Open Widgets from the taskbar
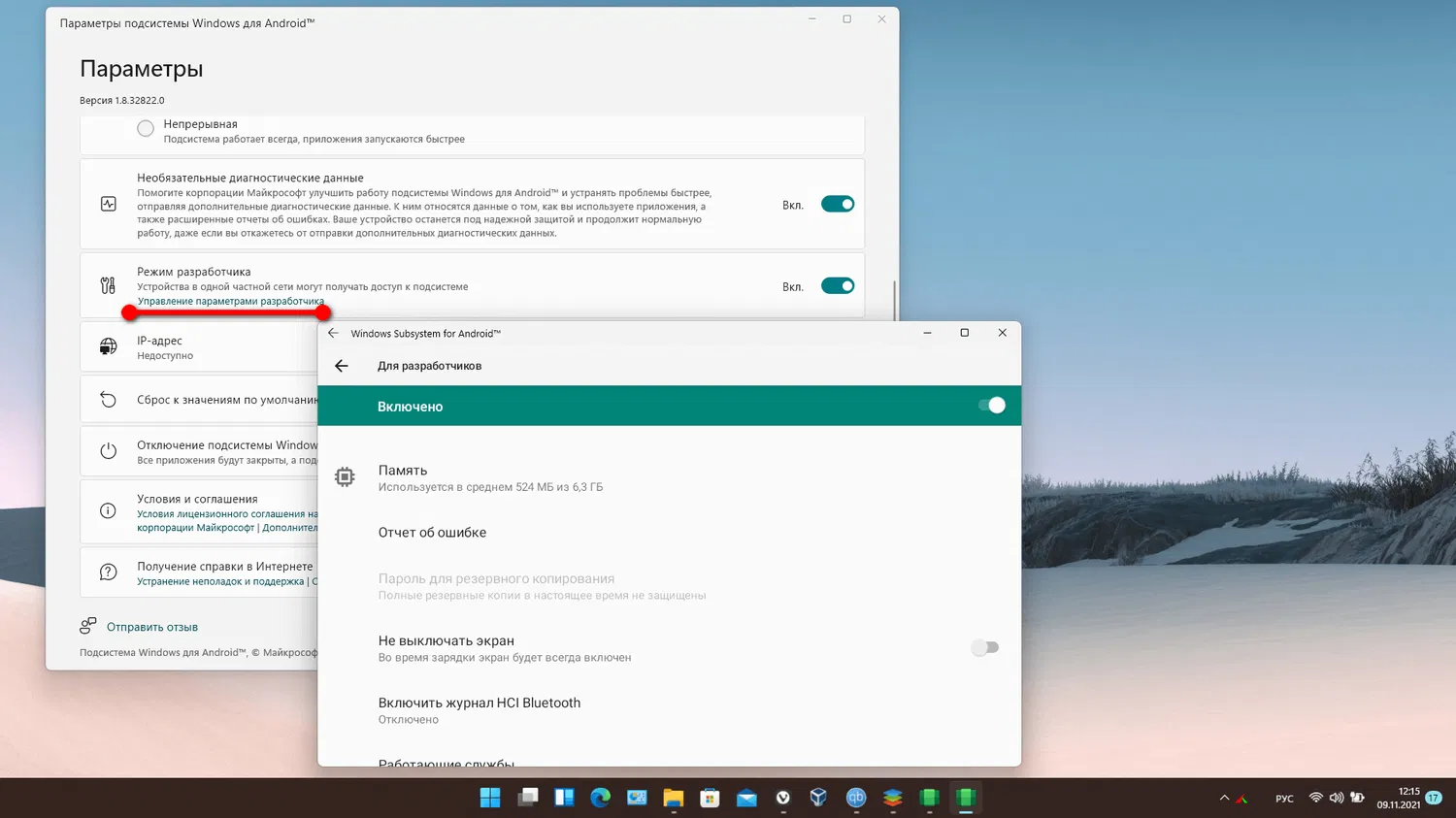 tap(564, 798)
